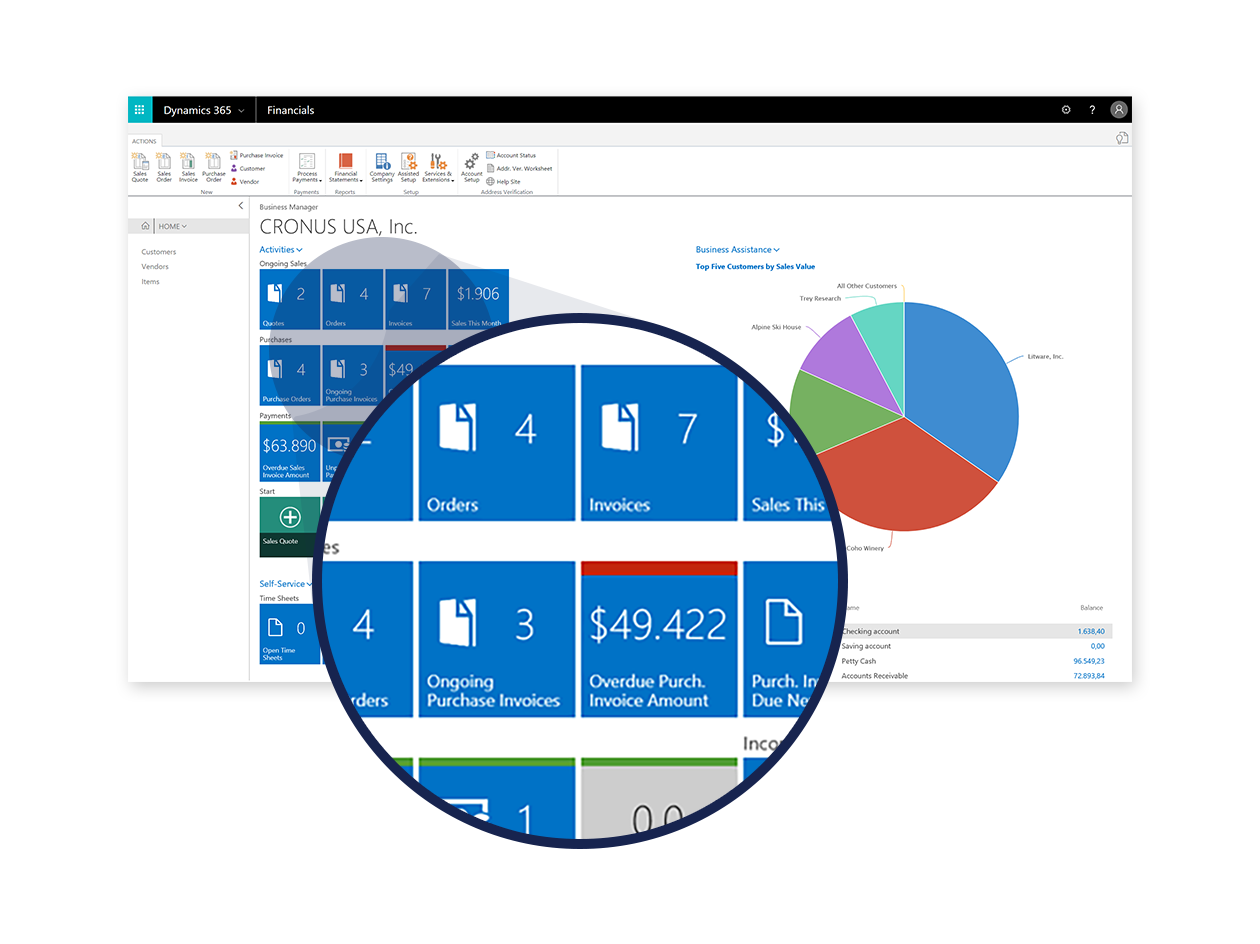Click the Balance column header

tap(1091, 608)
